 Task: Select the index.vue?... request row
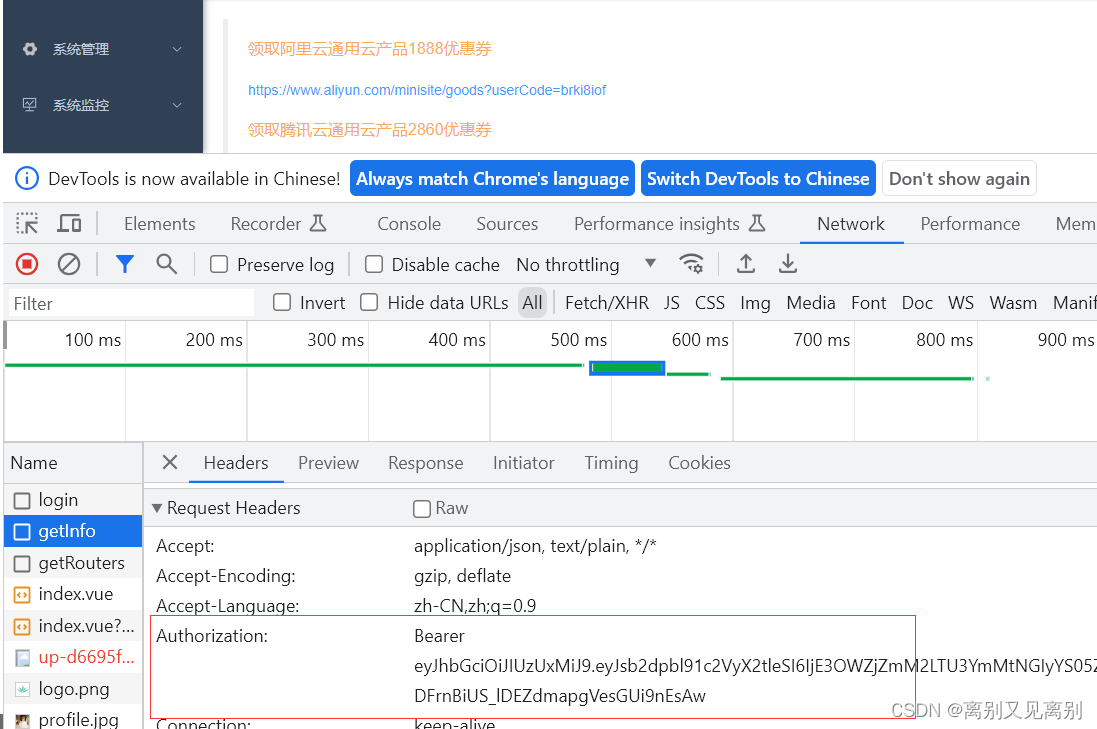pos(73,626)
